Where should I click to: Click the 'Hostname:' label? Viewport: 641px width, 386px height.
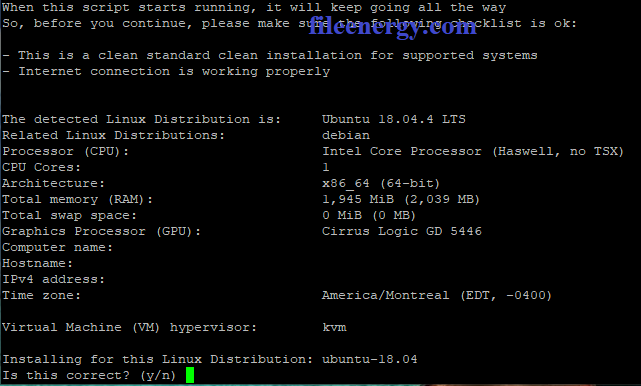pos(37,263)
